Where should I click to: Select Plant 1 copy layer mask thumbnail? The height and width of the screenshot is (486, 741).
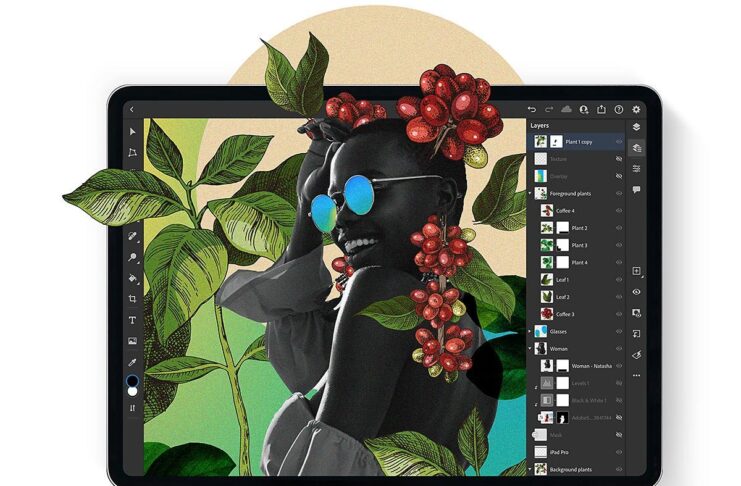pos(557,142)
